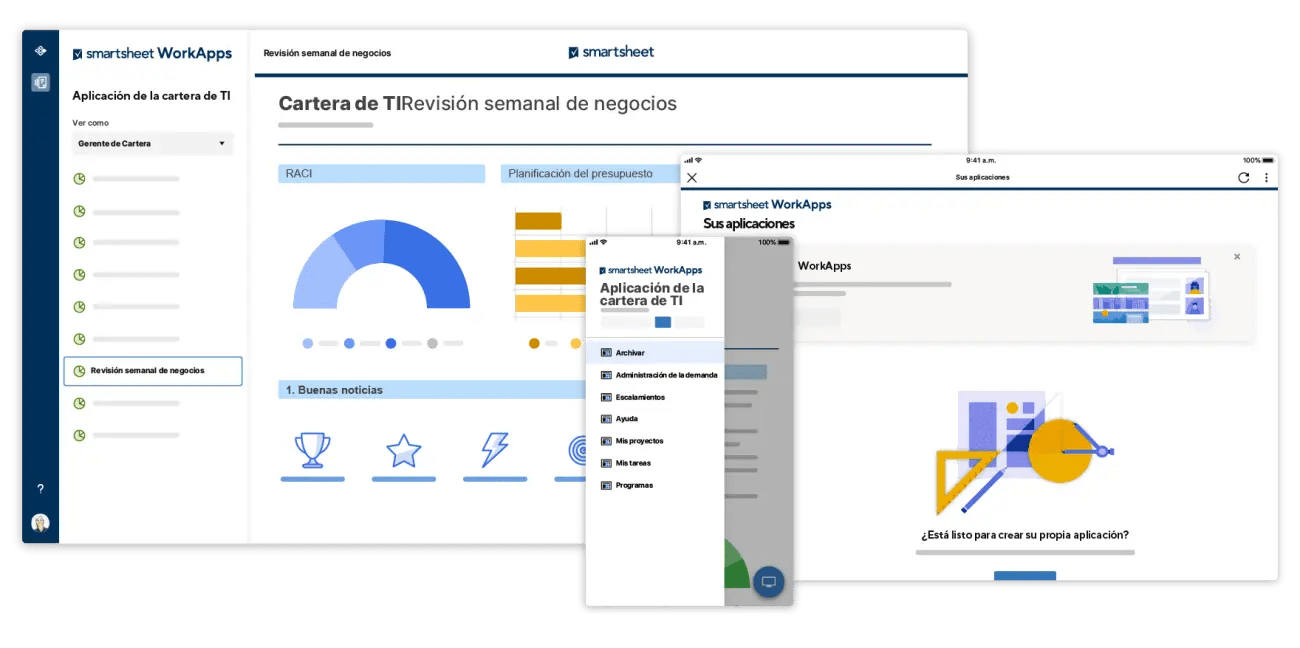The width and height of the screenshot is (1300, 648).
Task: Select Revisión semanal de negocios in the sidebar
Action: [152, 370]
